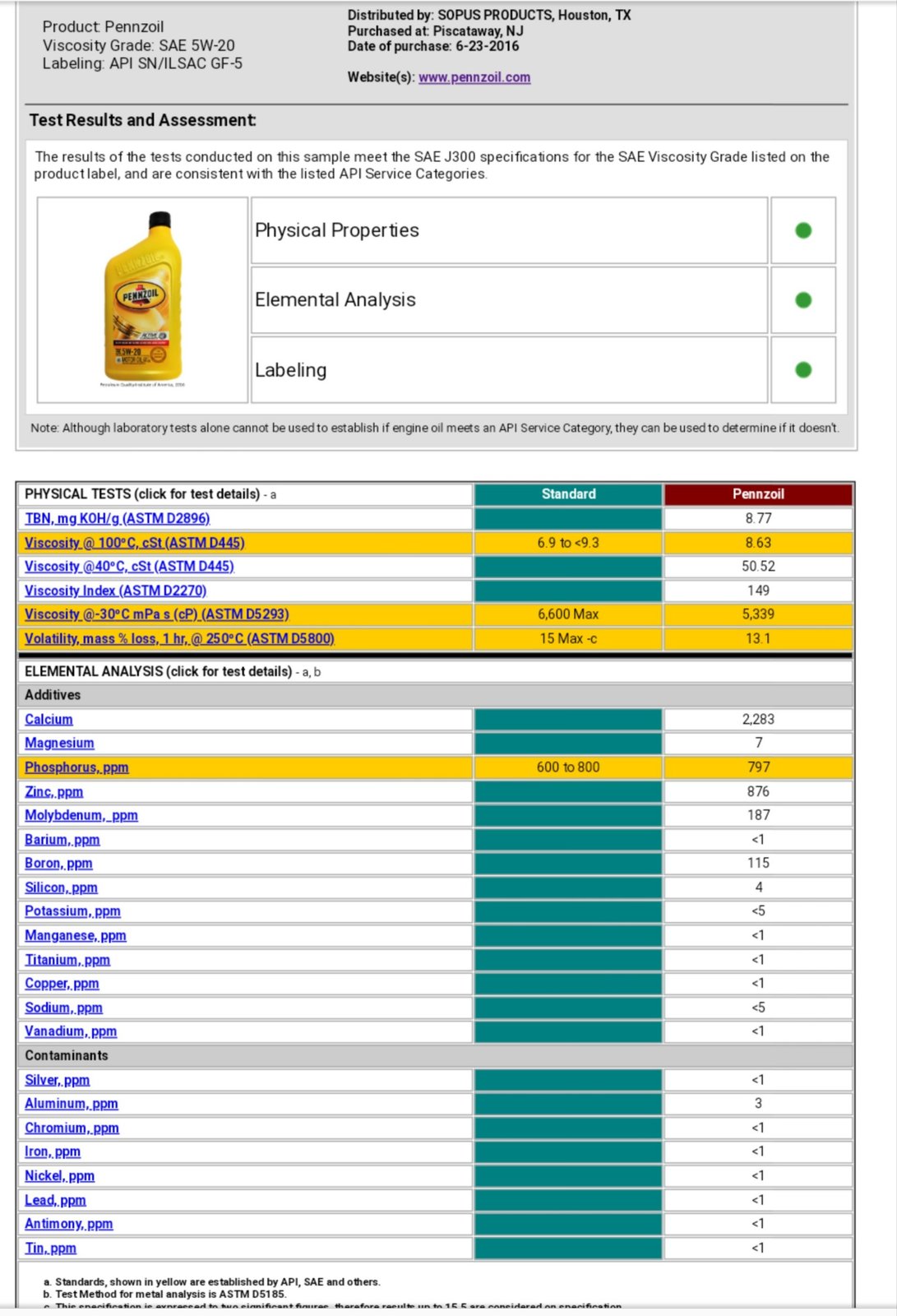The height and width of the screenshot is (1316, 897).
Task: Open the Aluminum, ppm link
Action: coord(72,1104)
